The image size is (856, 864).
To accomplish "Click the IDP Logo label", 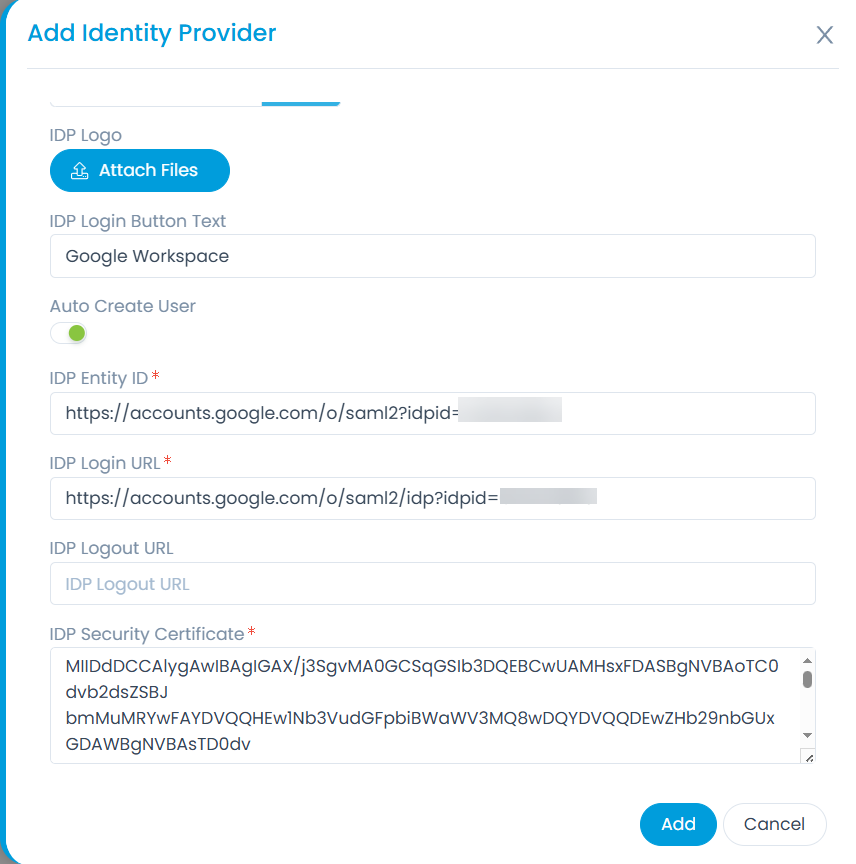I will pyautogui.click(x=86, y=135).
